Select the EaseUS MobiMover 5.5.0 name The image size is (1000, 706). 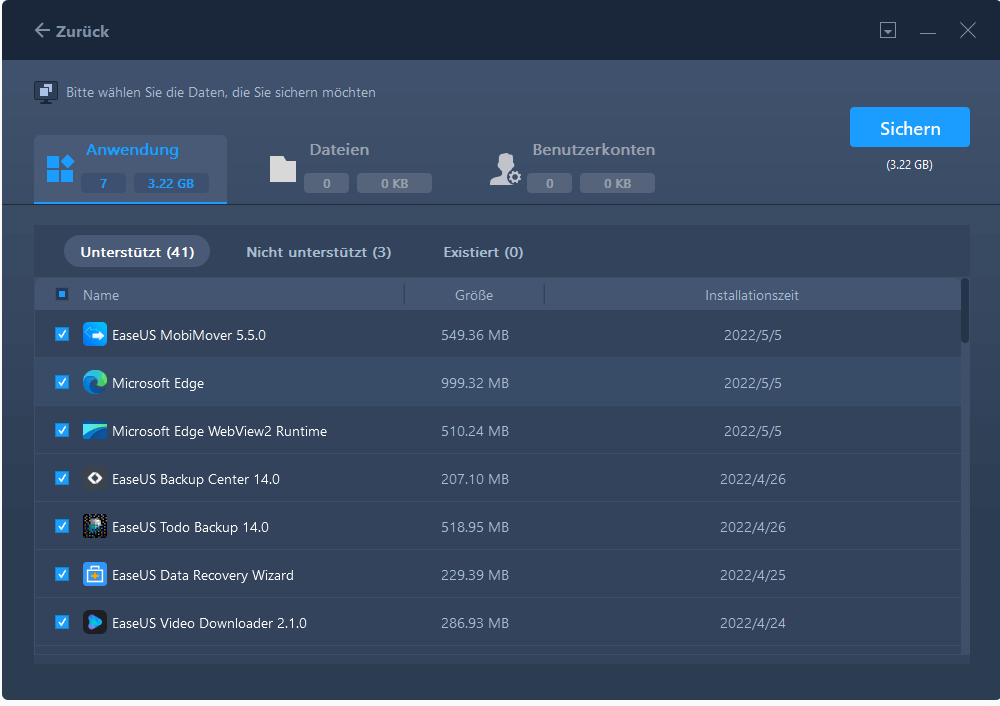189,335
